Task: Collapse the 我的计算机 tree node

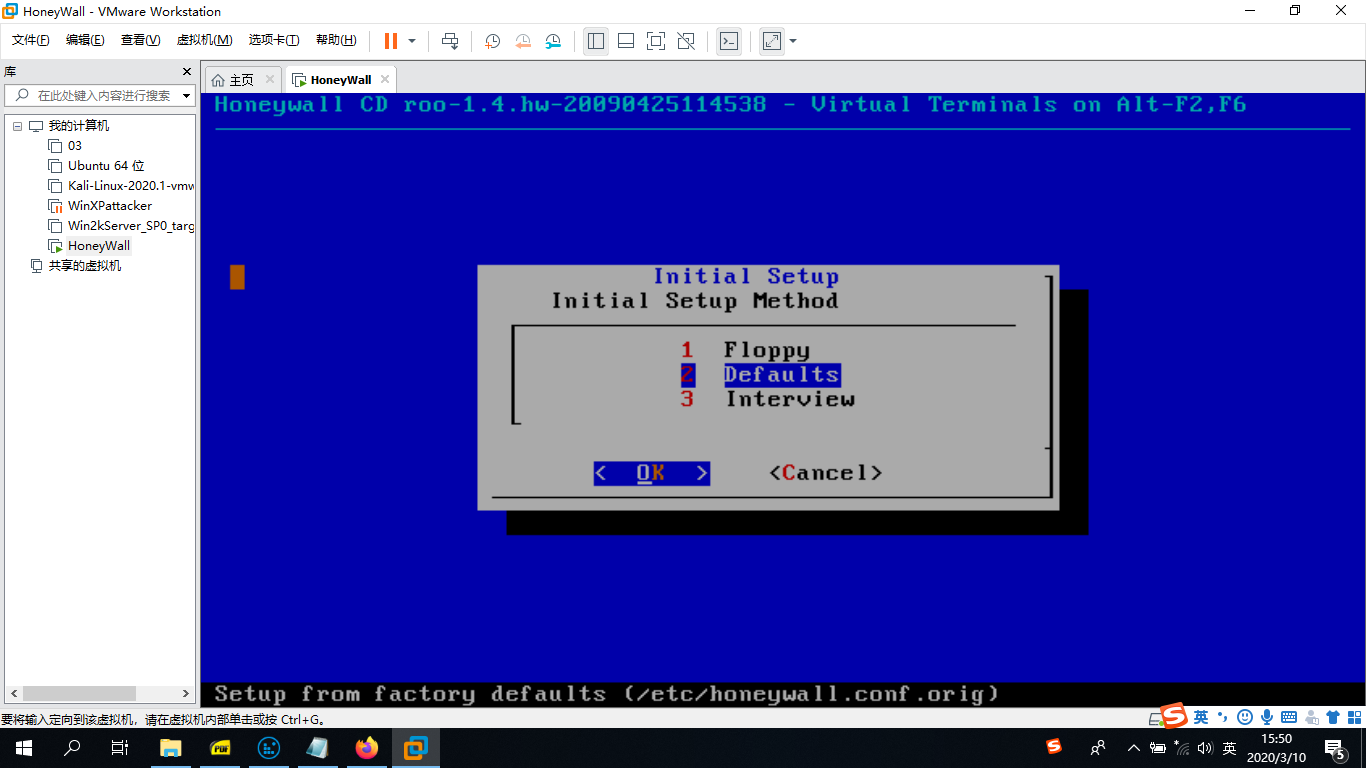Action: pos(17,126)
